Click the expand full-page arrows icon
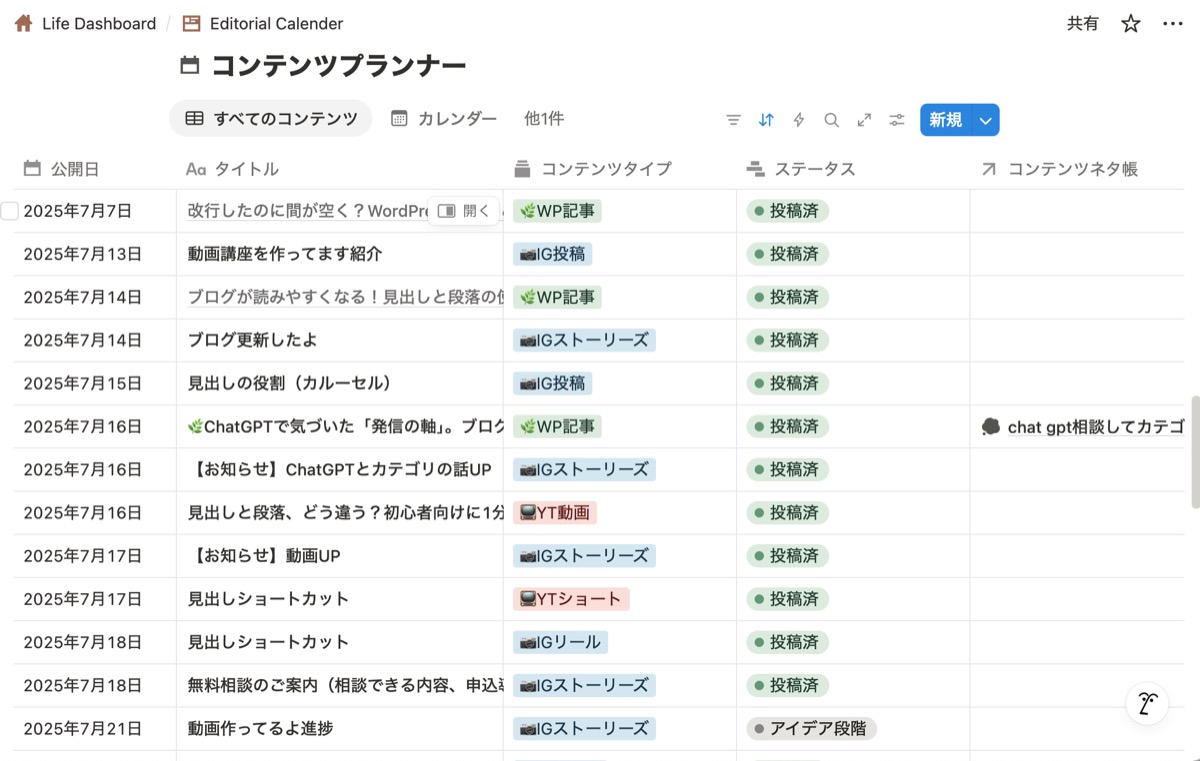The height and width of the screenshot is (761, 1200). click(864, 120)
